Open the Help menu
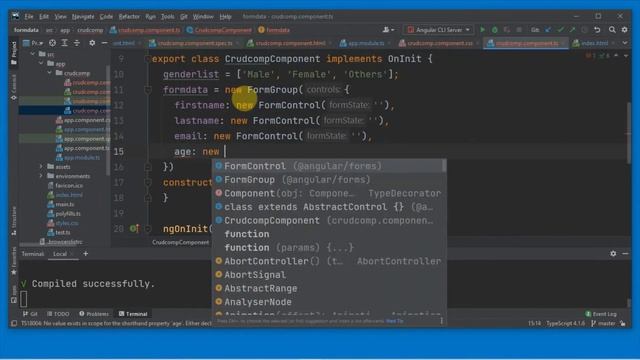The height and width of the screenshot is (360, 640). pyautogui.click(x=225, y=17)
